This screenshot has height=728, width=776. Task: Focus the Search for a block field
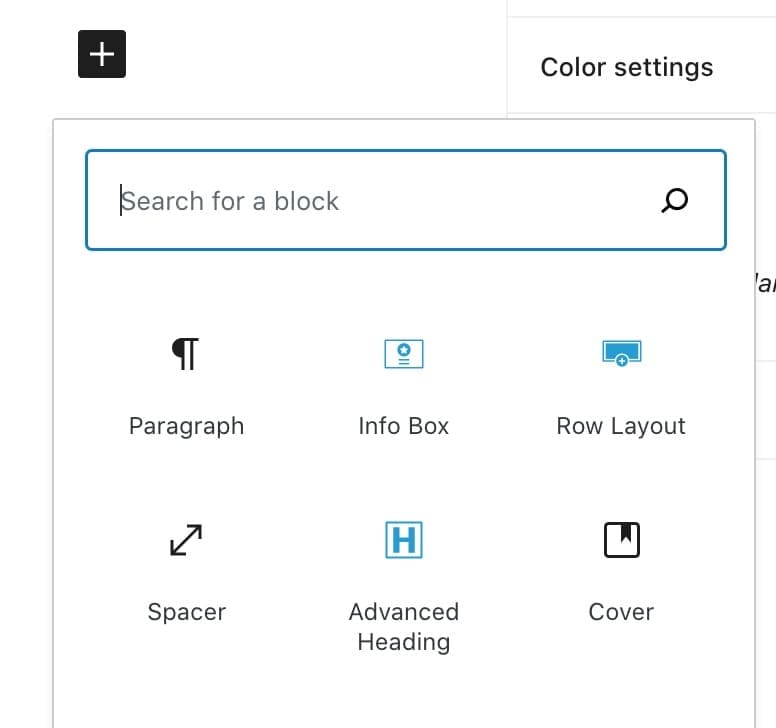pyautogui.click(x=406, y=200)
